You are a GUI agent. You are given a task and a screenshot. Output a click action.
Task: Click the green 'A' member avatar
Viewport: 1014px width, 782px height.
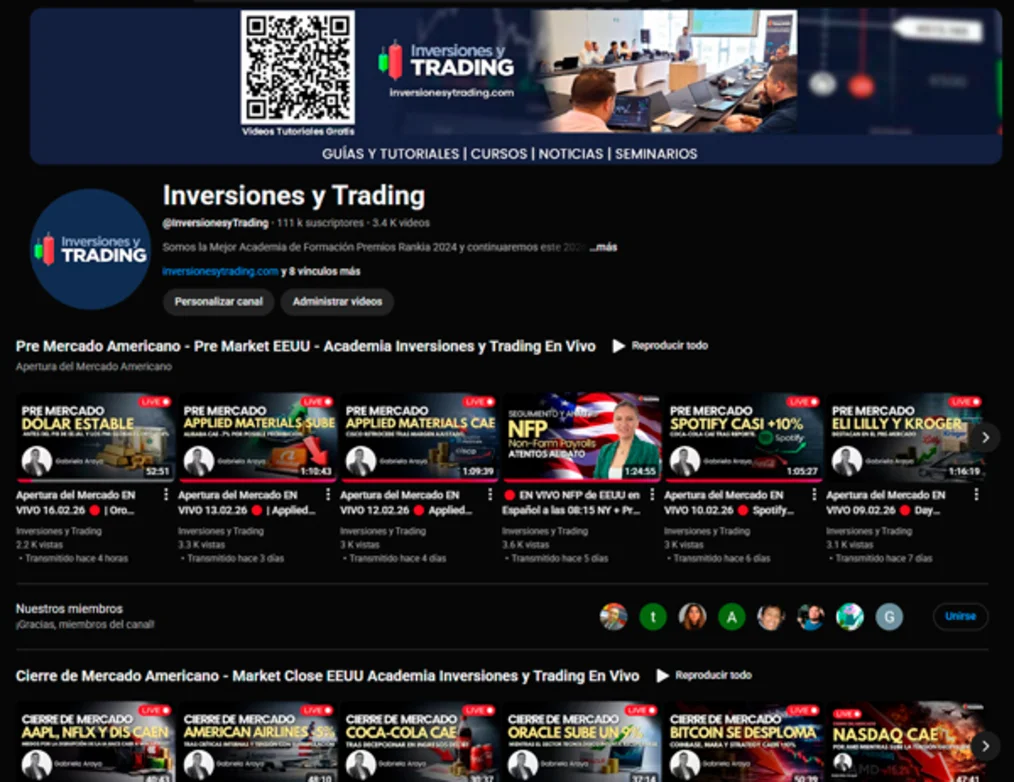(x=731, y=617)
